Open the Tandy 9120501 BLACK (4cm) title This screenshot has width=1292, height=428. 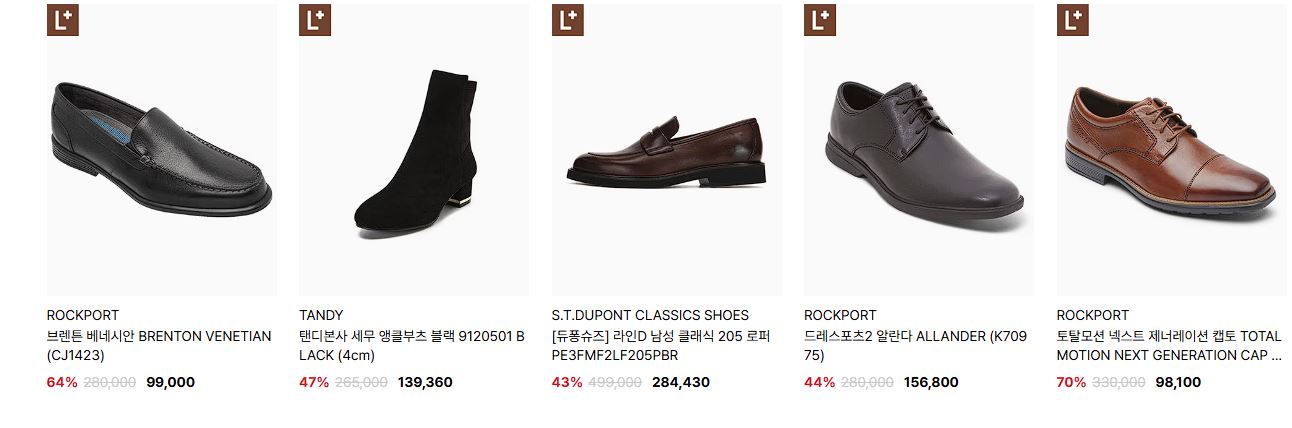point(412,345)
